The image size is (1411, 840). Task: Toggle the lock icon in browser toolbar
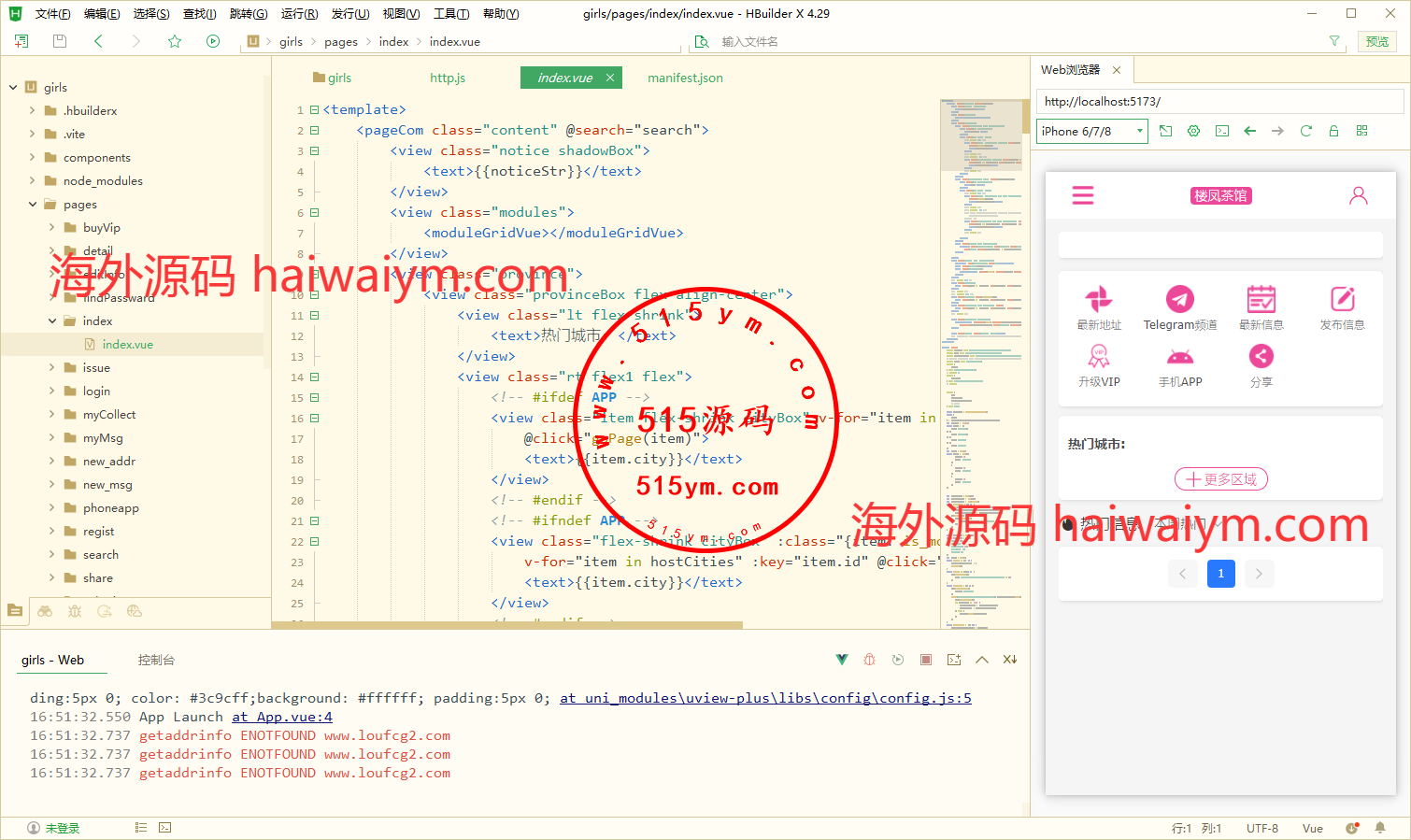click(x=1333, y=131)
